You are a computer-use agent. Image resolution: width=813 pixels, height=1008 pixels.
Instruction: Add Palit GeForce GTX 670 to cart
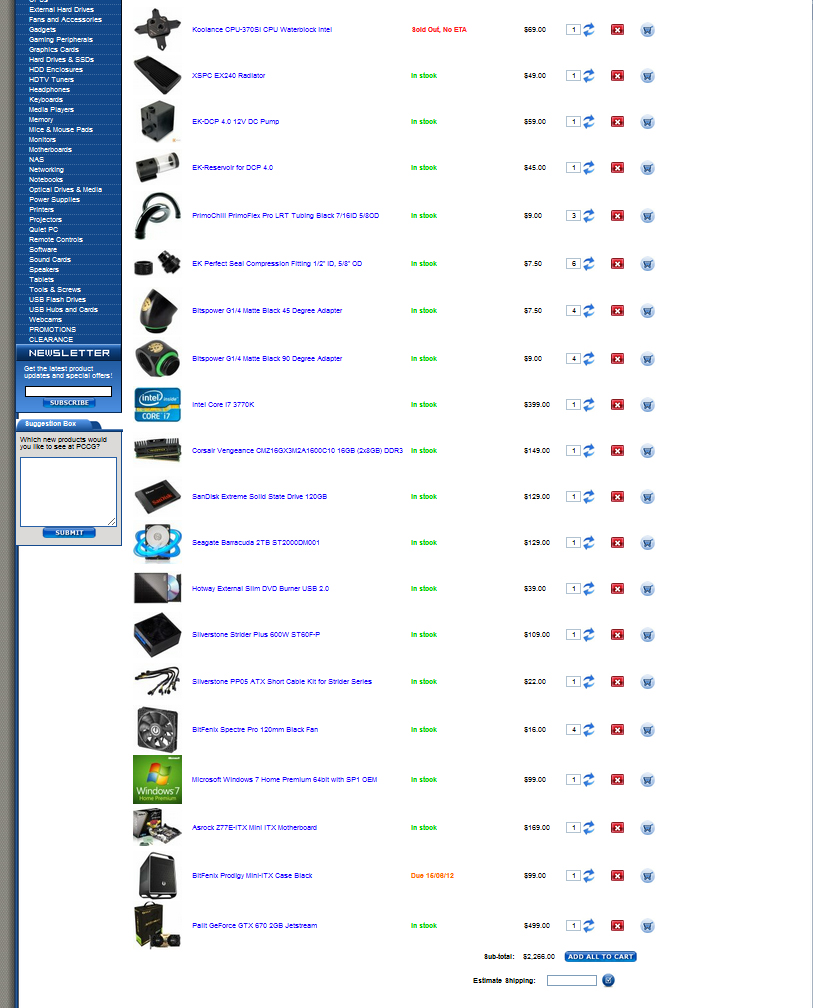click(x=647, y=926)
